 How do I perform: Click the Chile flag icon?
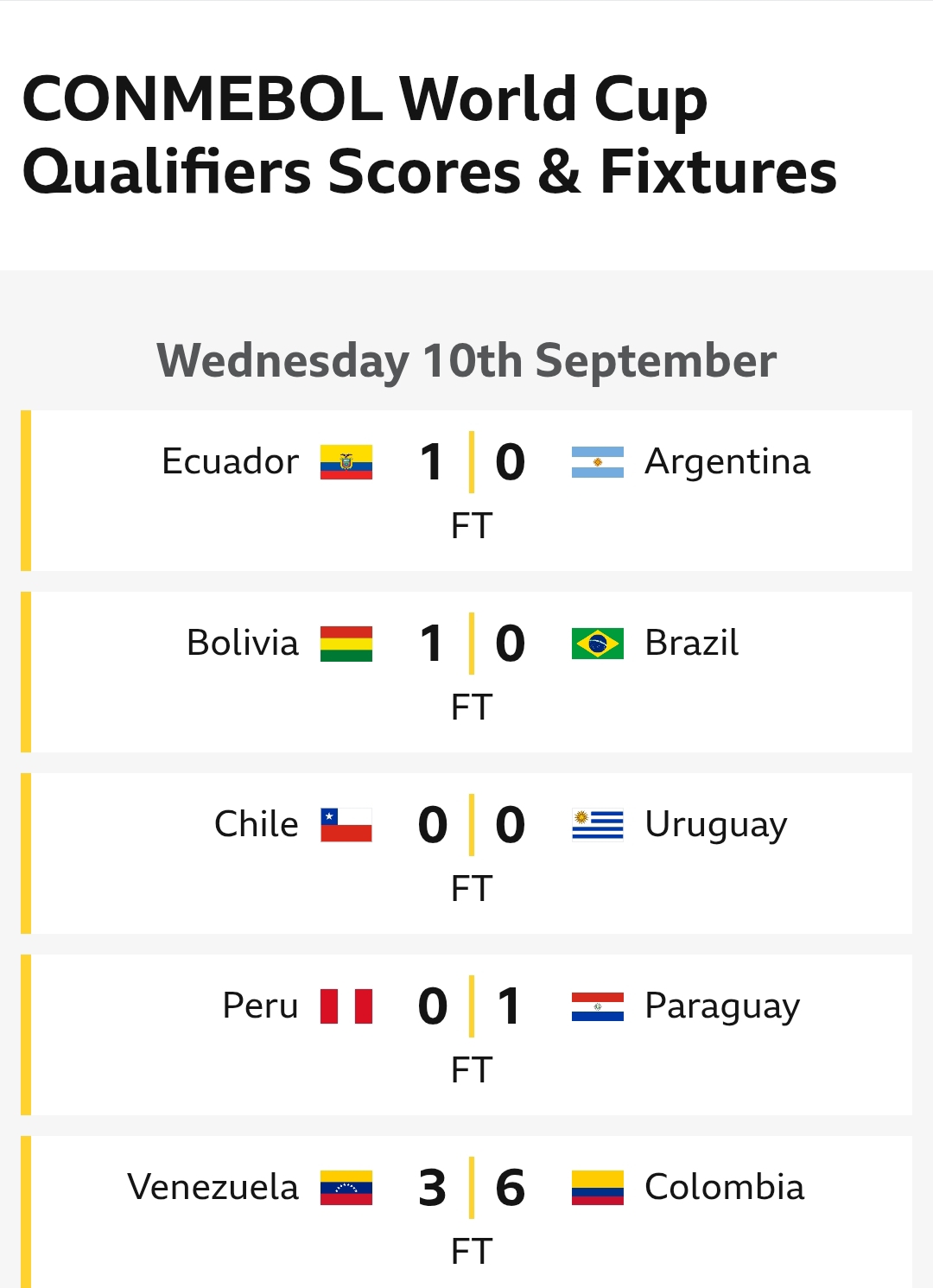point(346,825)
